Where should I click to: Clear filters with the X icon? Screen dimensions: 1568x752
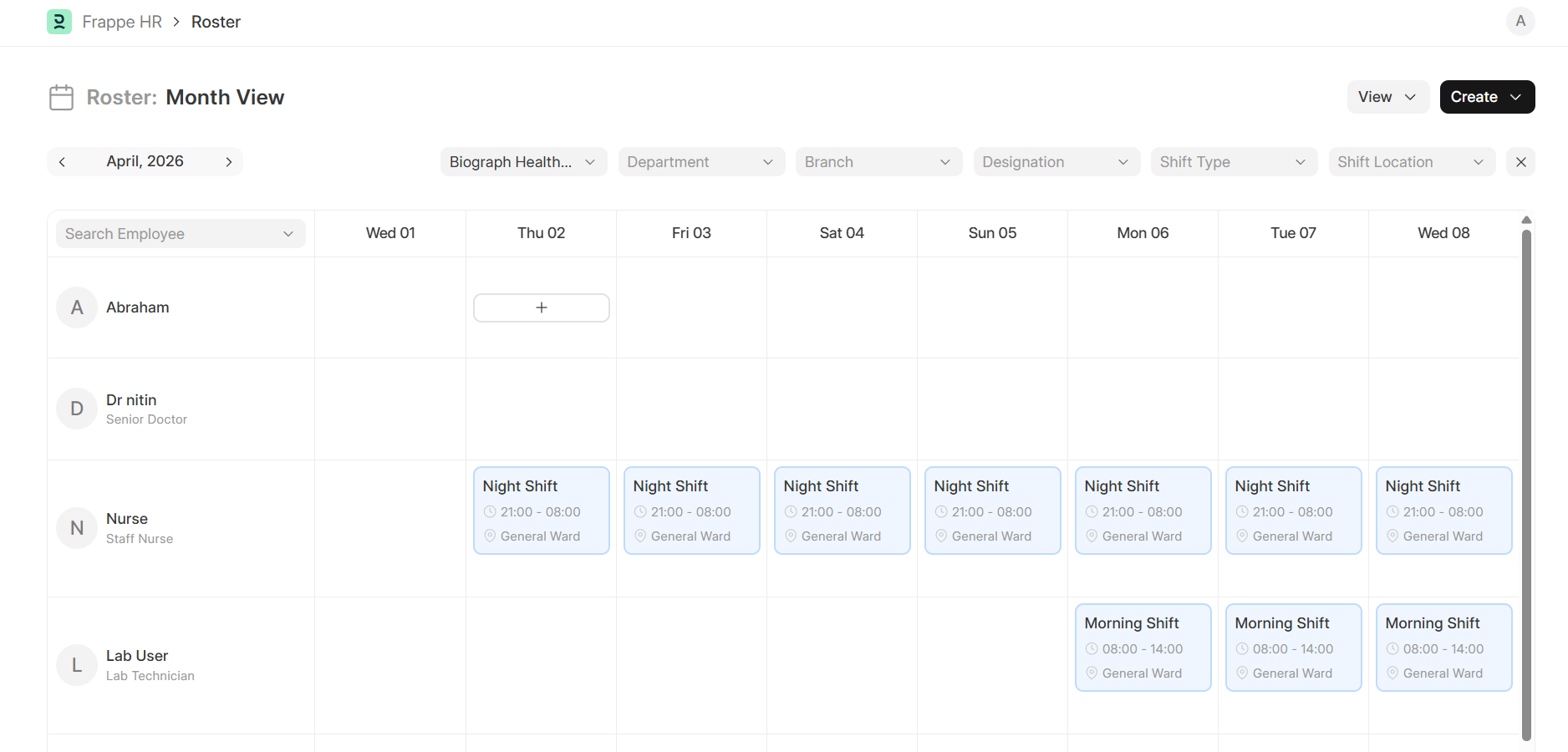tap(1520, 162)
